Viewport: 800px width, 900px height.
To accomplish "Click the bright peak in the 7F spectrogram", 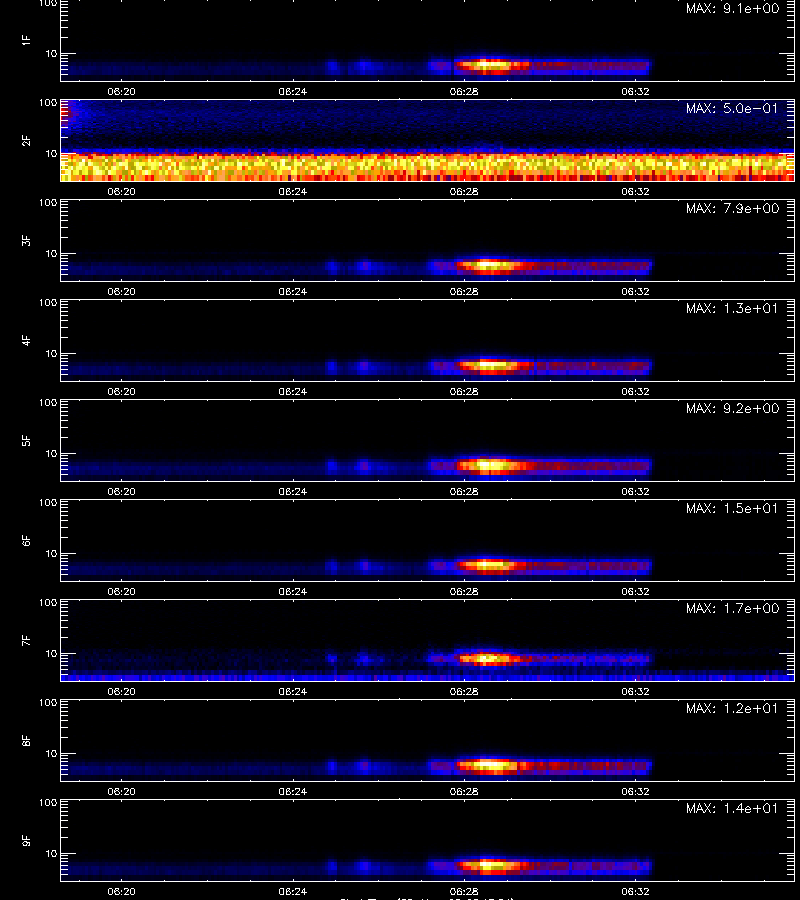I will (x=487, y=658).
